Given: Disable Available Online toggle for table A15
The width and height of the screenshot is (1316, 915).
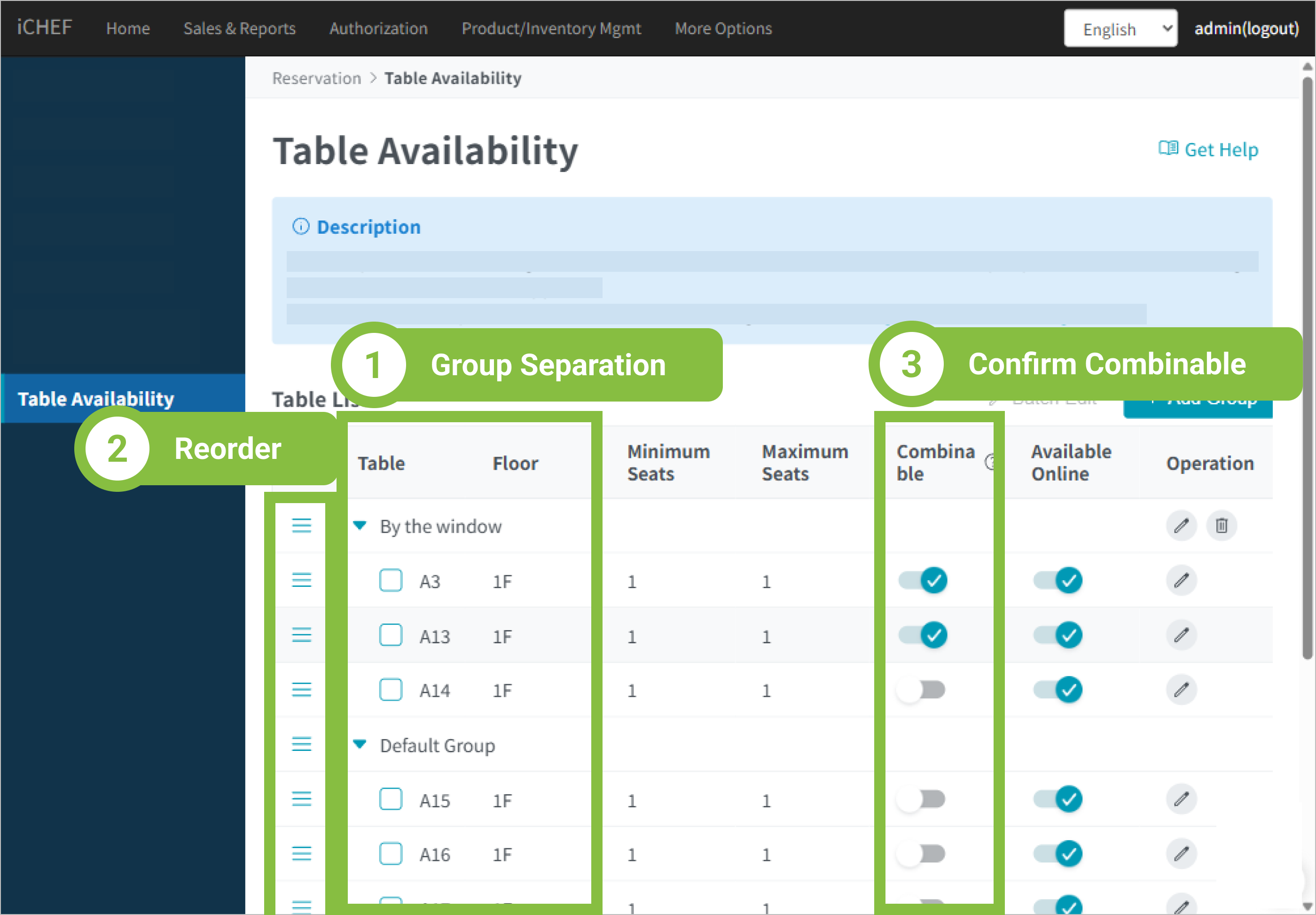Looking at the screenshot, I should point(1057,798).
